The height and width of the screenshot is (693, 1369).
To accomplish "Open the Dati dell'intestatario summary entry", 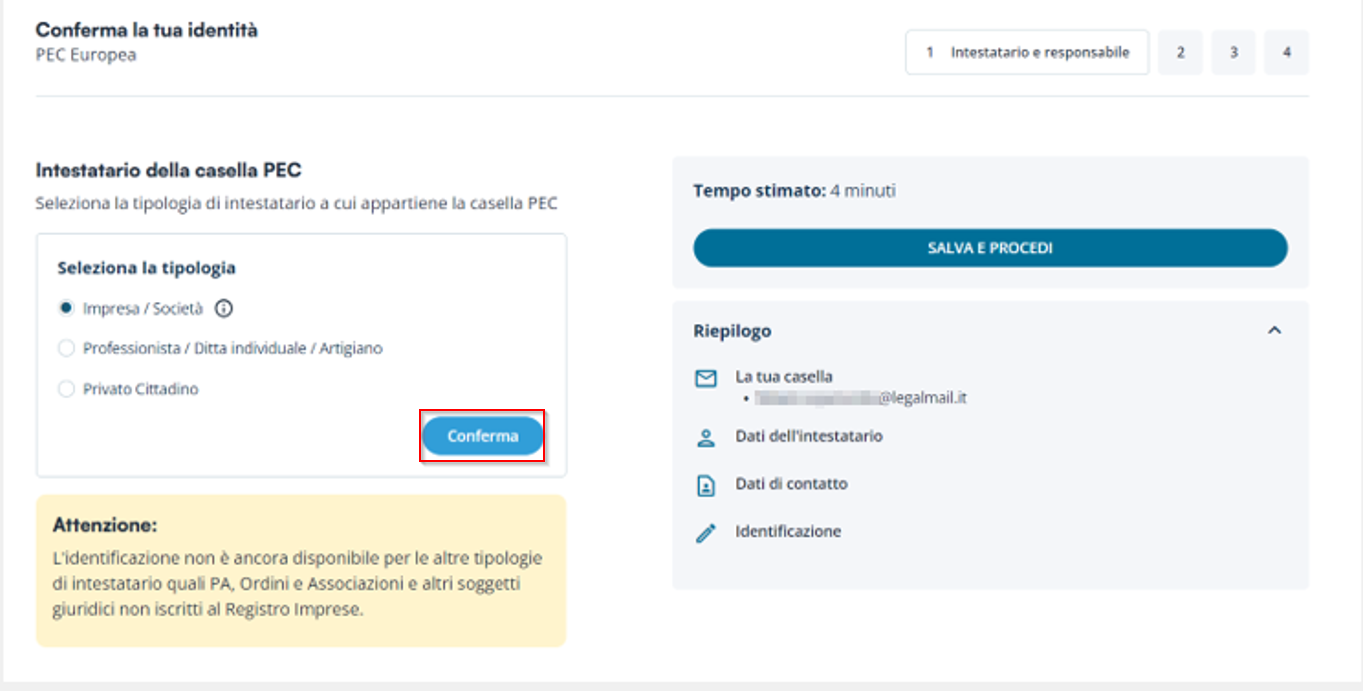I will 808,436.
